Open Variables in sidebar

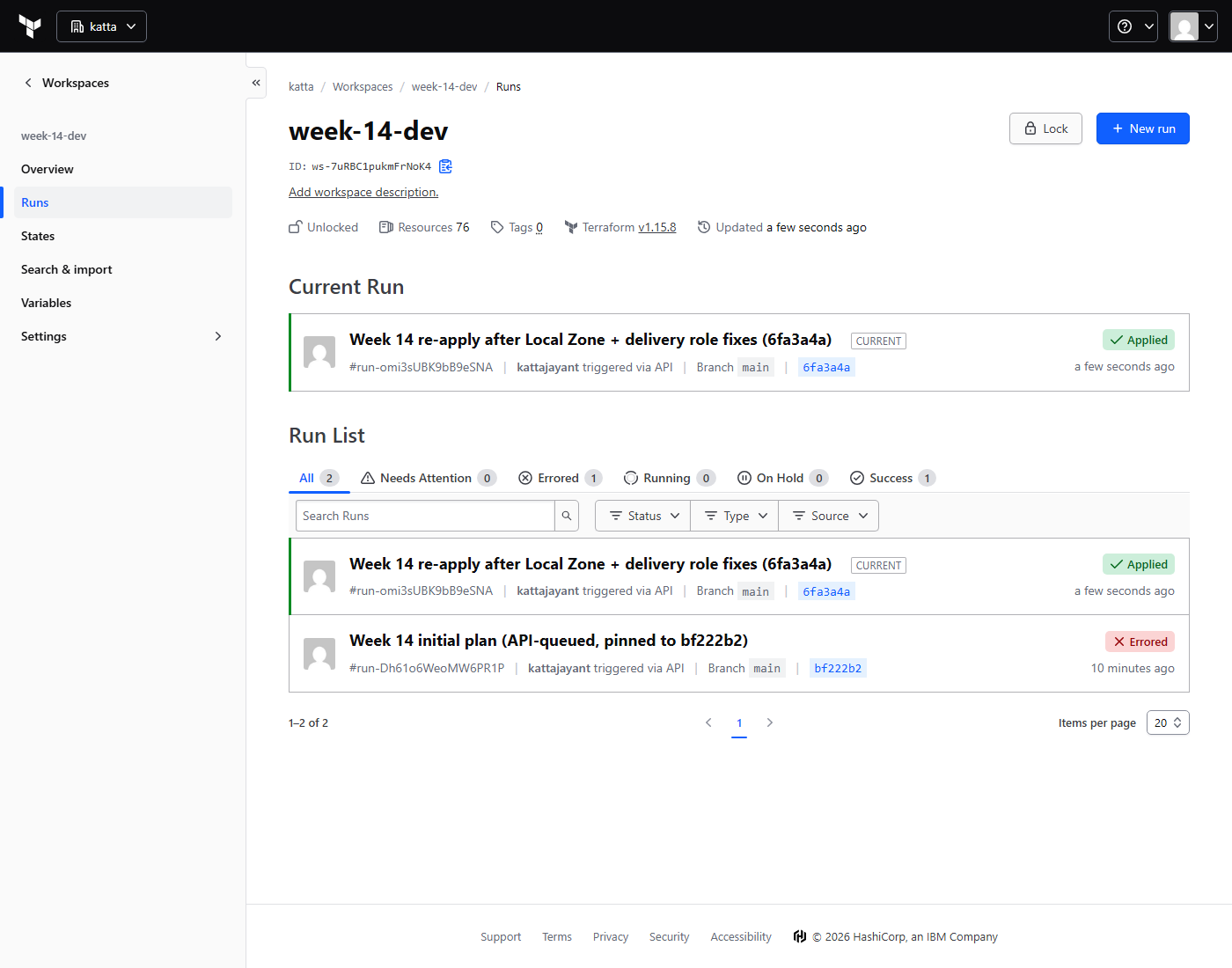(47, 303)
